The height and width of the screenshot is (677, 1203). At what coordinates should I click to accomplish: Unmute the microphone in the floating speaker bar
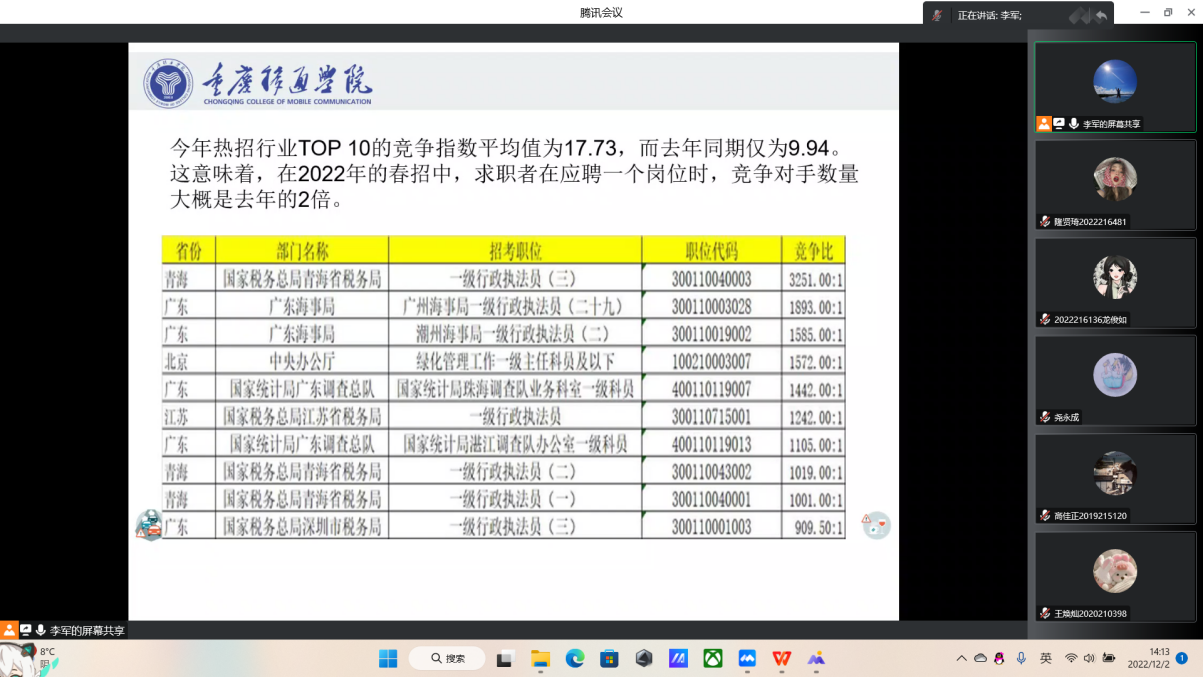tap(937, 15)
